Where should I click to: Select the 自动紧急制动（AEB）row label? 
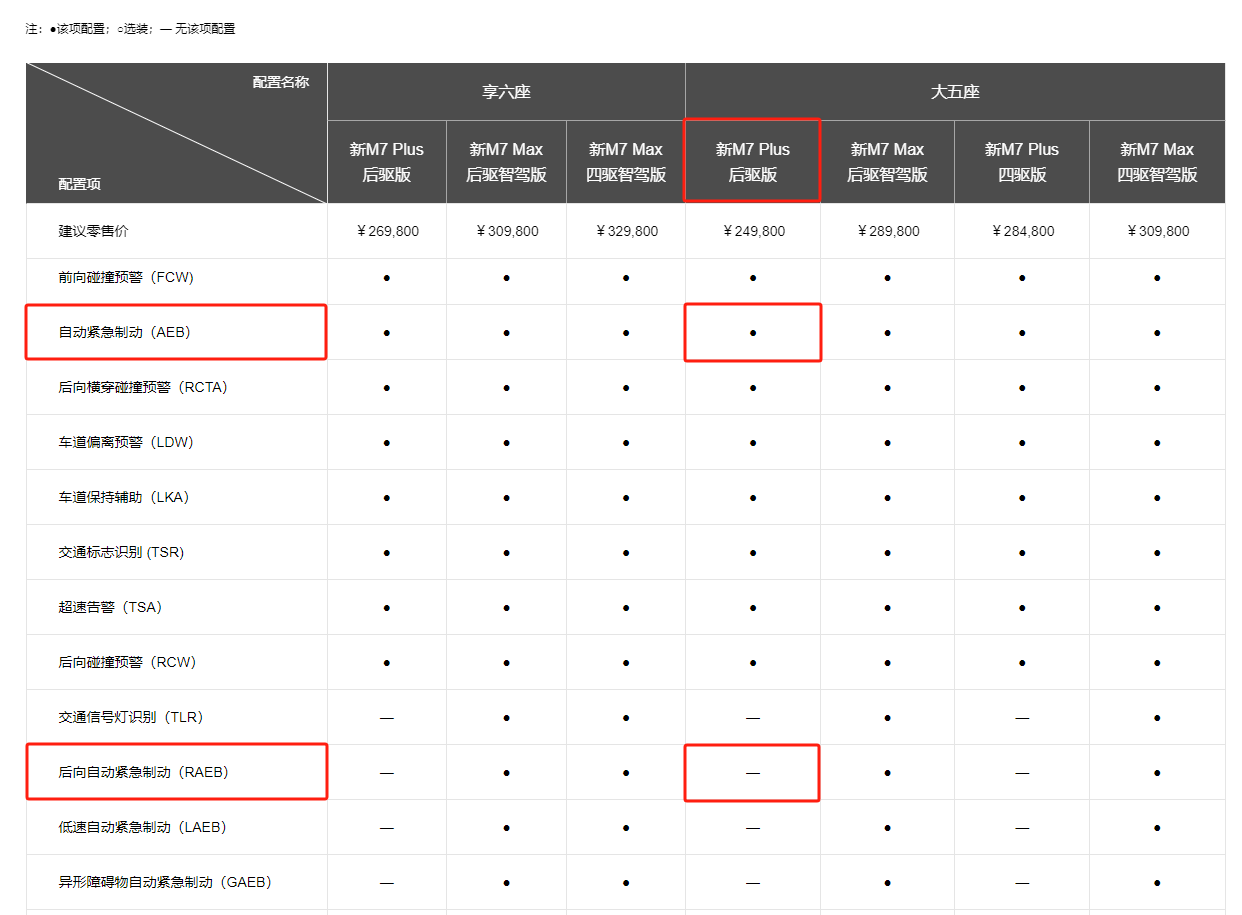[124, 332]
